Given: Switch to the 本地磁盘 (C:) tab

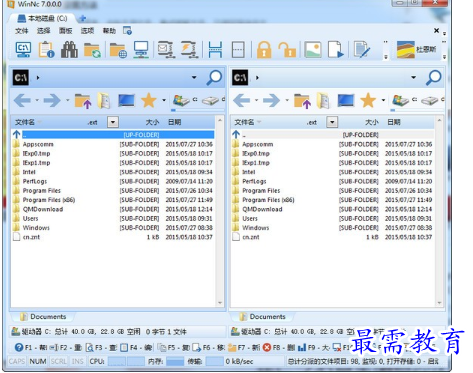Looking at the screenshot, I should 42,18.
